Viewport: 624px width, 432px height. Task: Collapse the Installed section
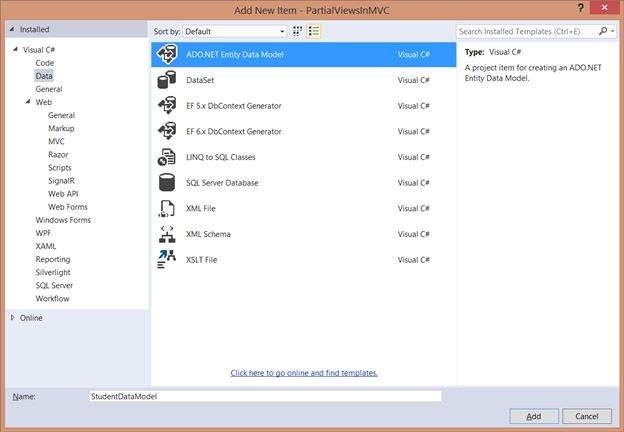(x=12, y=29)
